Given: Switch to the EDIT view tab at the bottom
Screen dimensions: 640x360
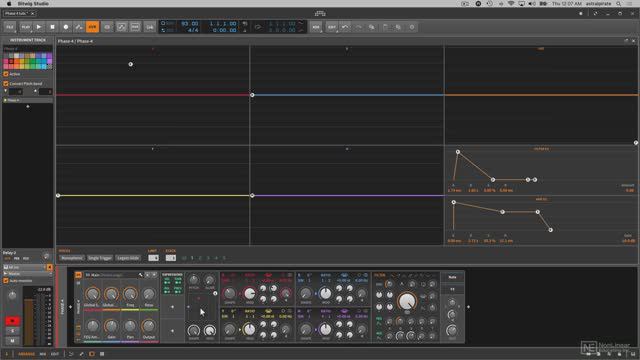Looking at the screenshot, I should click(x=55, y=354).
